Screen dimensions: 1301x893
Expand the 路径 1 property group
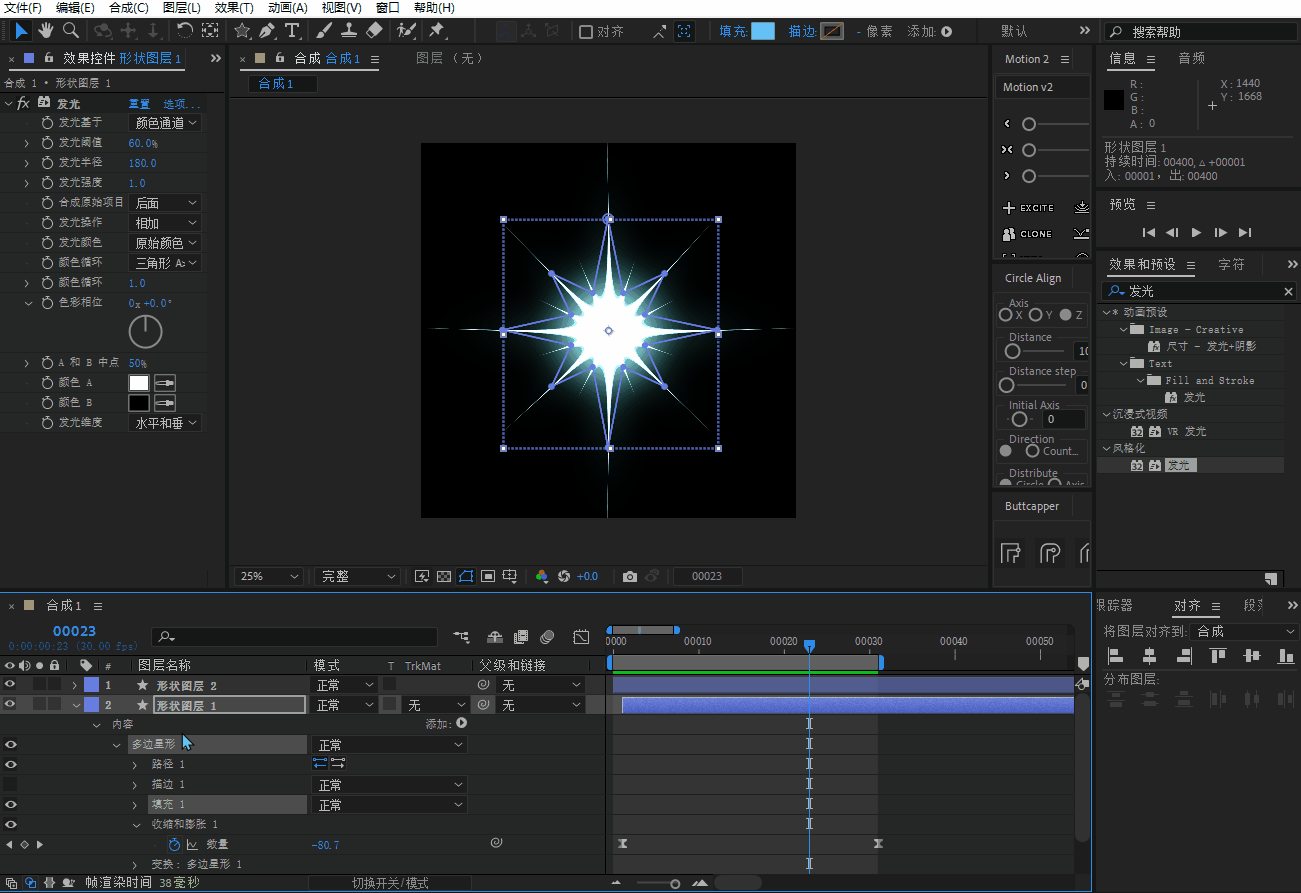(135, 765)
